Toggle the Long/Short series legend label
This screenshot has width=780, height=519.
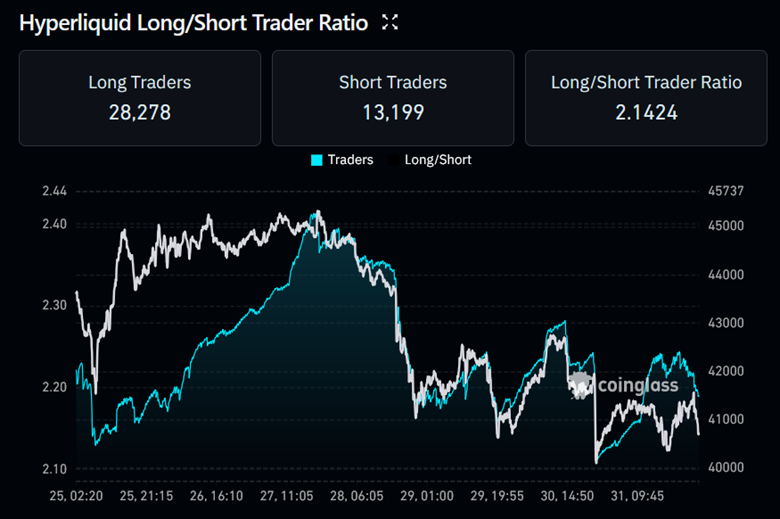coord(437,159)
